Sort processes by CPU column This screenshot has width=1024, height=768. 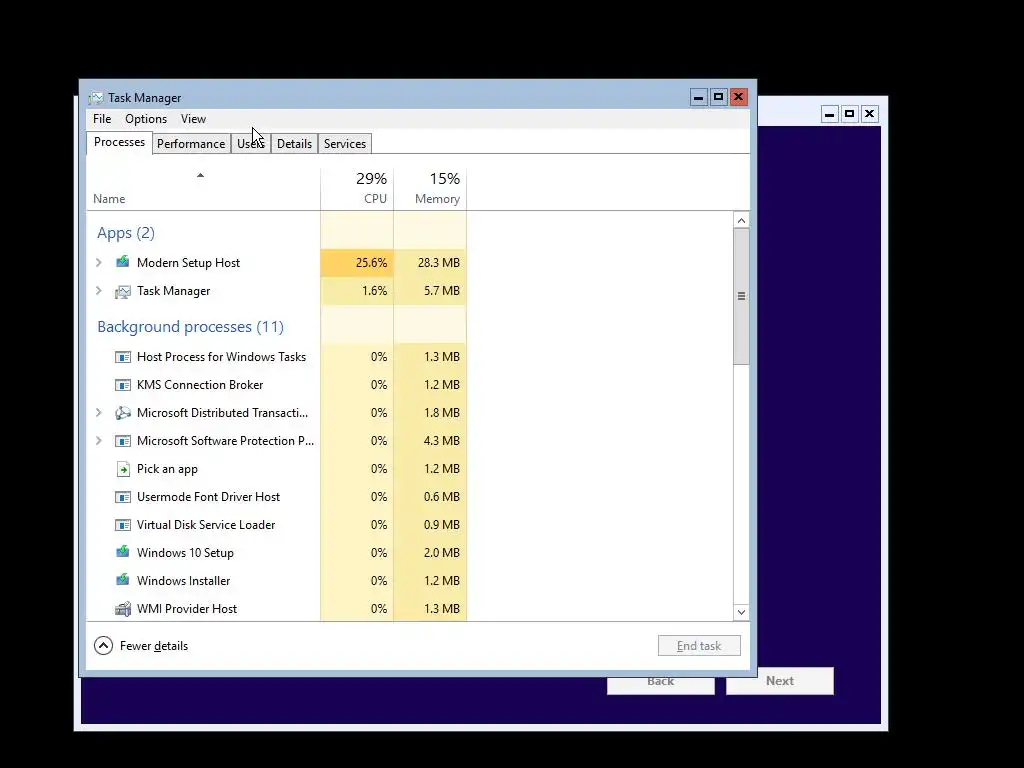coord(357,189)
